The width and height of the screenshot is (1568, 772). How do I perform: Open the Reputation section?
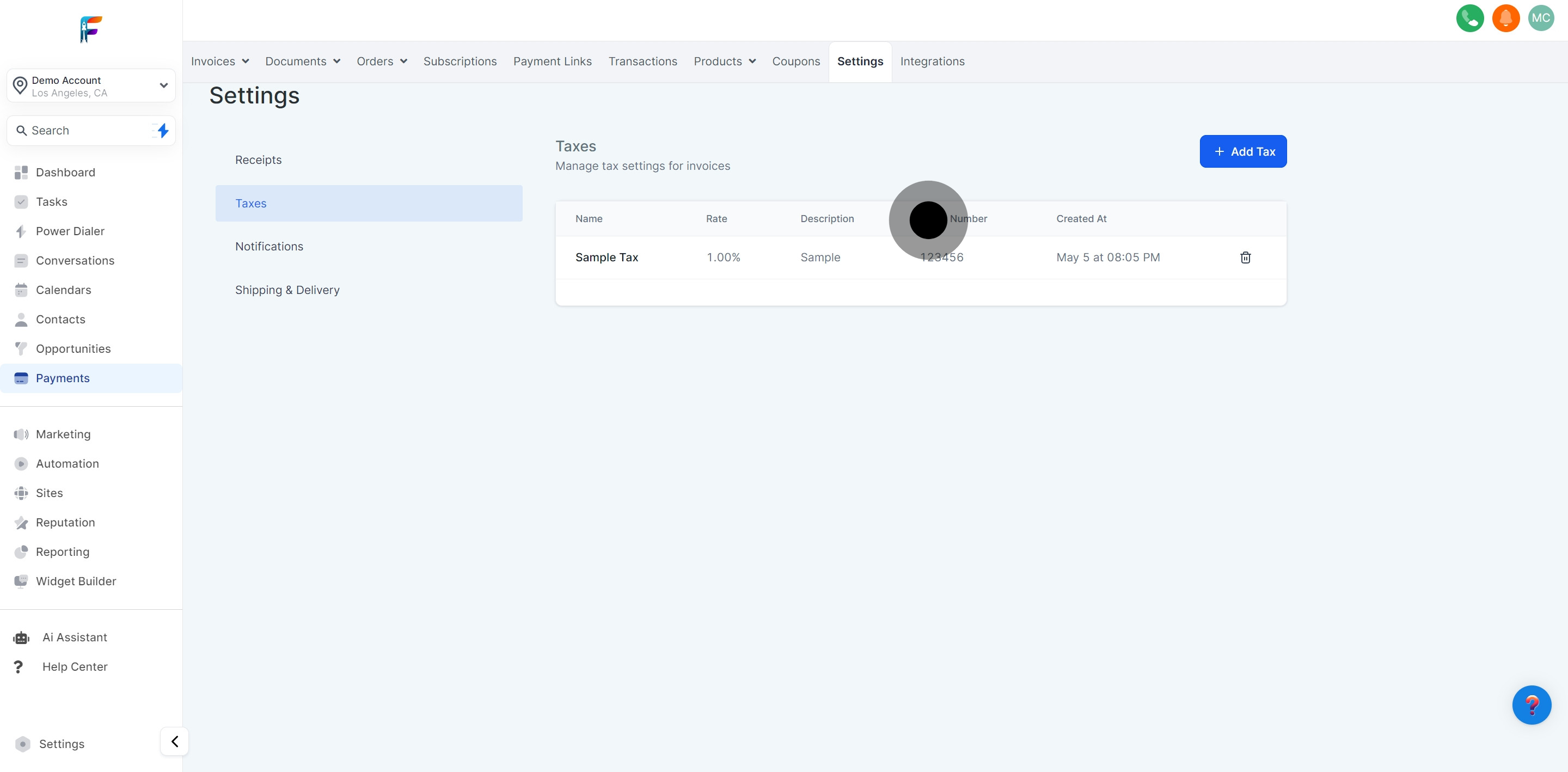[x=65, y=522]
